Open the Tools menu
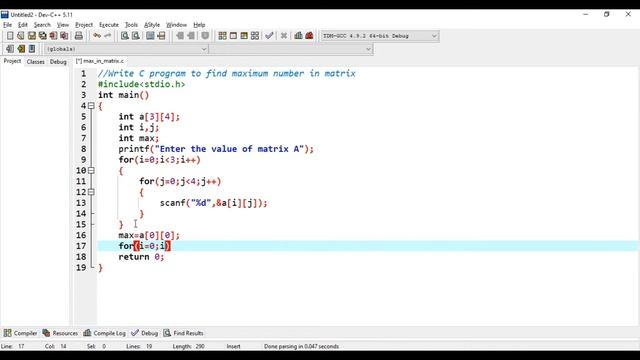Image resolution: width=640 pixels, height=360 pixels. click(131, 25)
